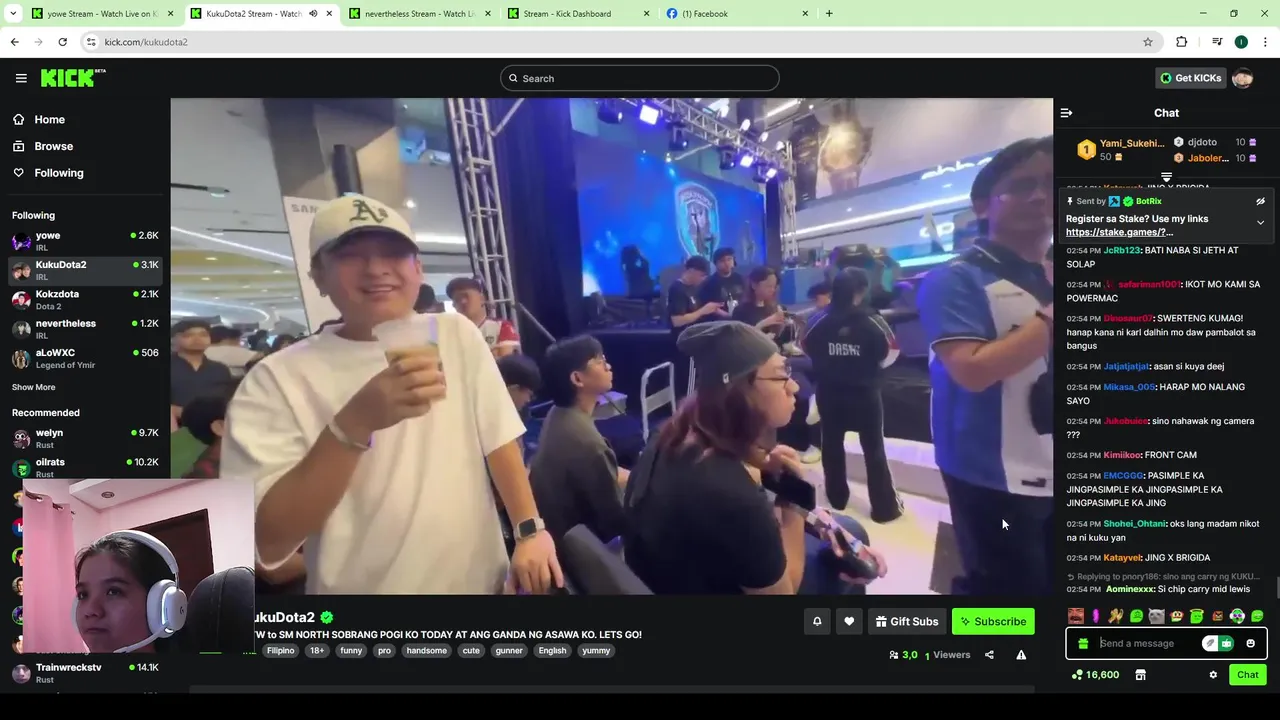
Task: Click the gift box icon in message box
Action: [x=1083, y=643]
